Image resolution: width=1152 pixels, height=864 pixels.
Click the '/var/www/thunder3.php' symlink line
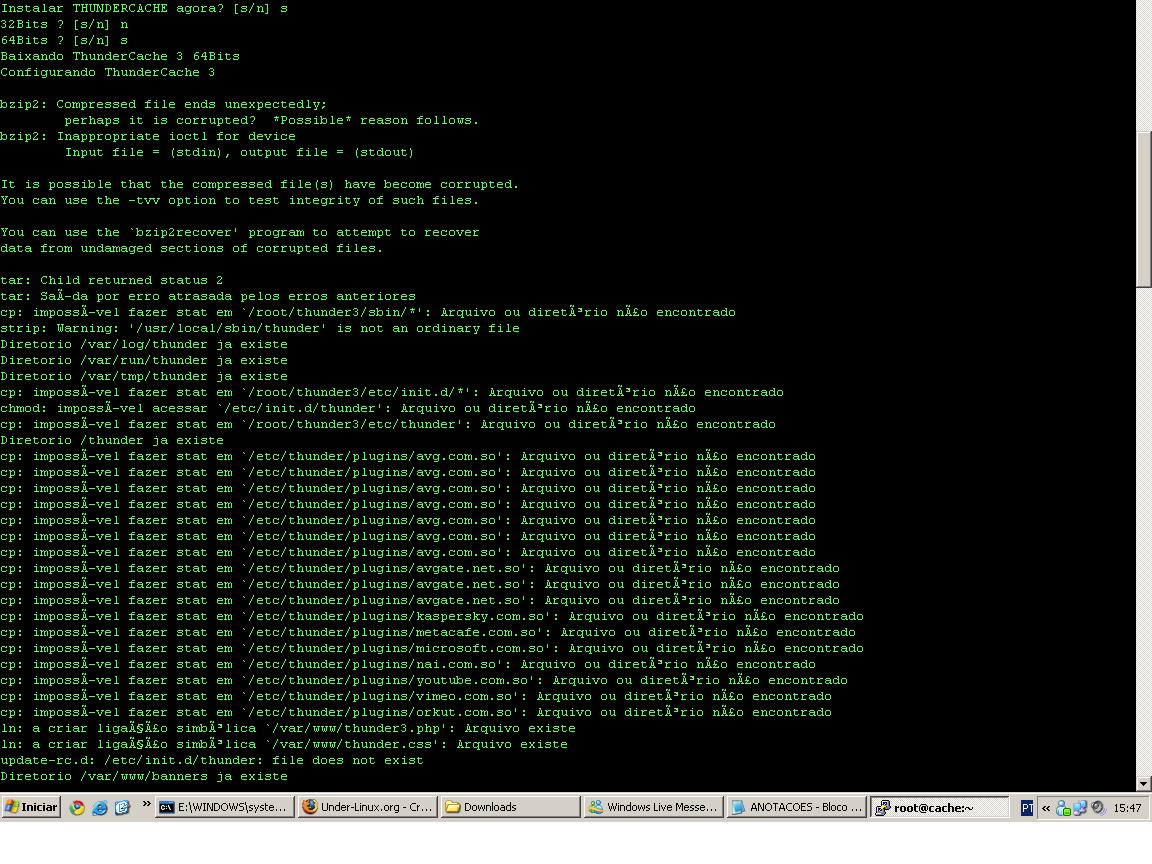pyautogui.click(x=288, y=729)
